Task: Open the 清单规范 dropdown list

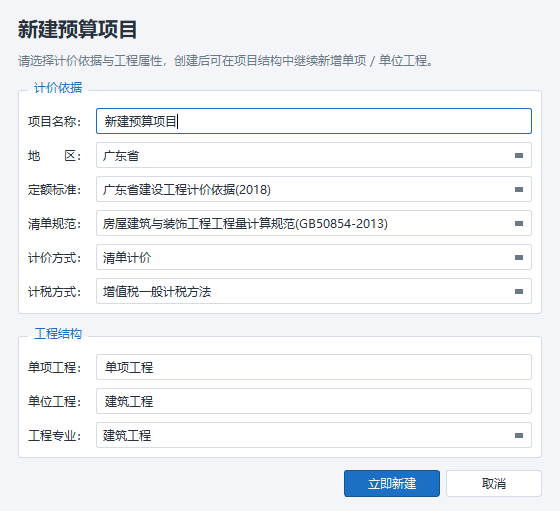Action: (314, 223)
